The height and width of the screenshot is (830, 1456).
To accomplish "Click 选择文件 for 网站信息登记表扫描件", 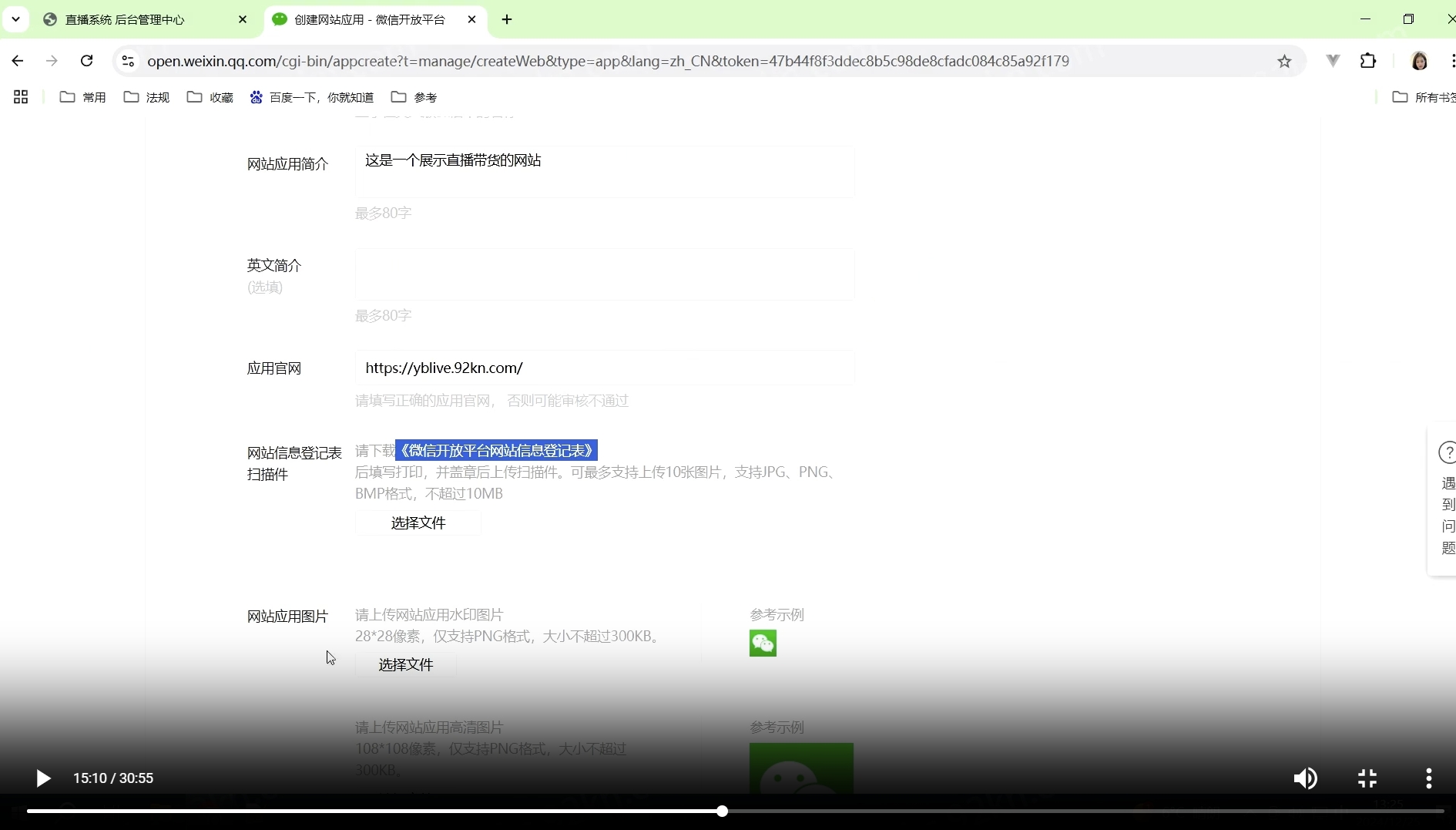I will point(418,523).
